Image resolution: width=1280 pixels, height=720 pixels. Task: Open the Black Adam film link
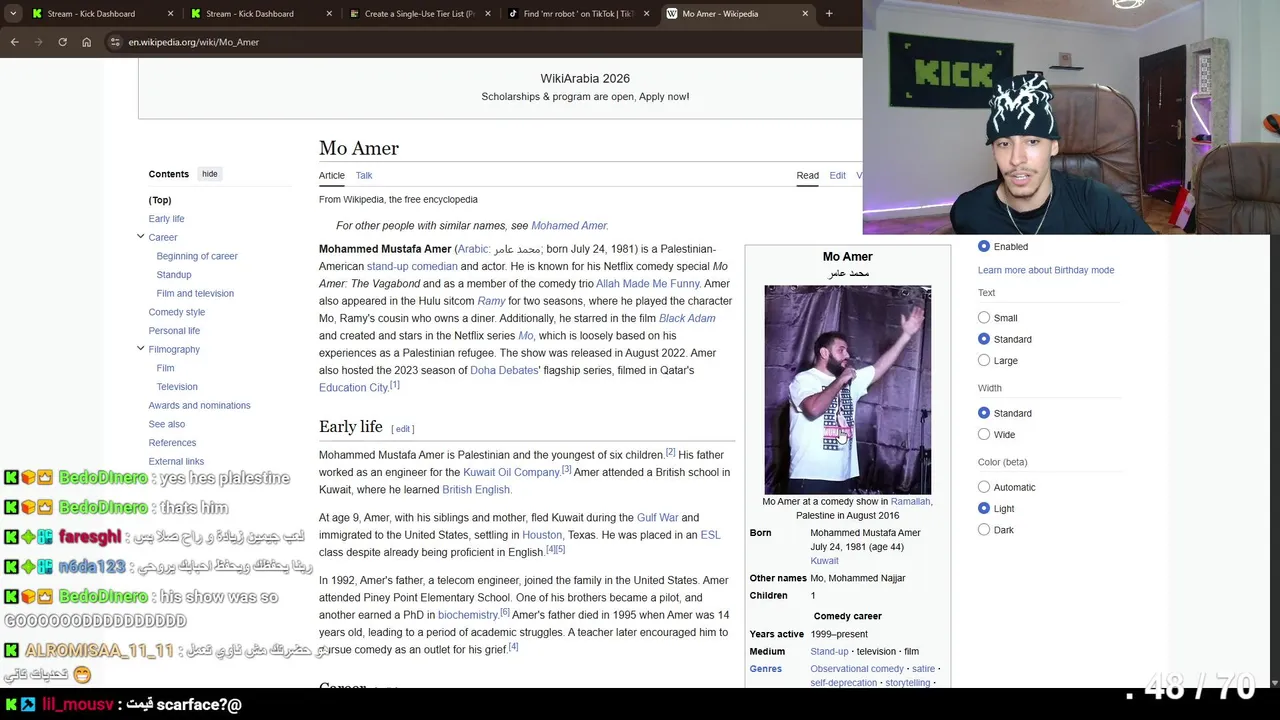687,318
